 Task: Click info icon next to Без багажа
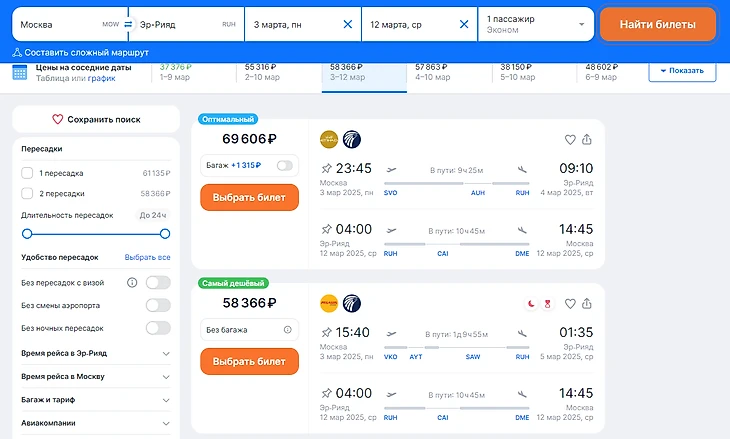287,329
